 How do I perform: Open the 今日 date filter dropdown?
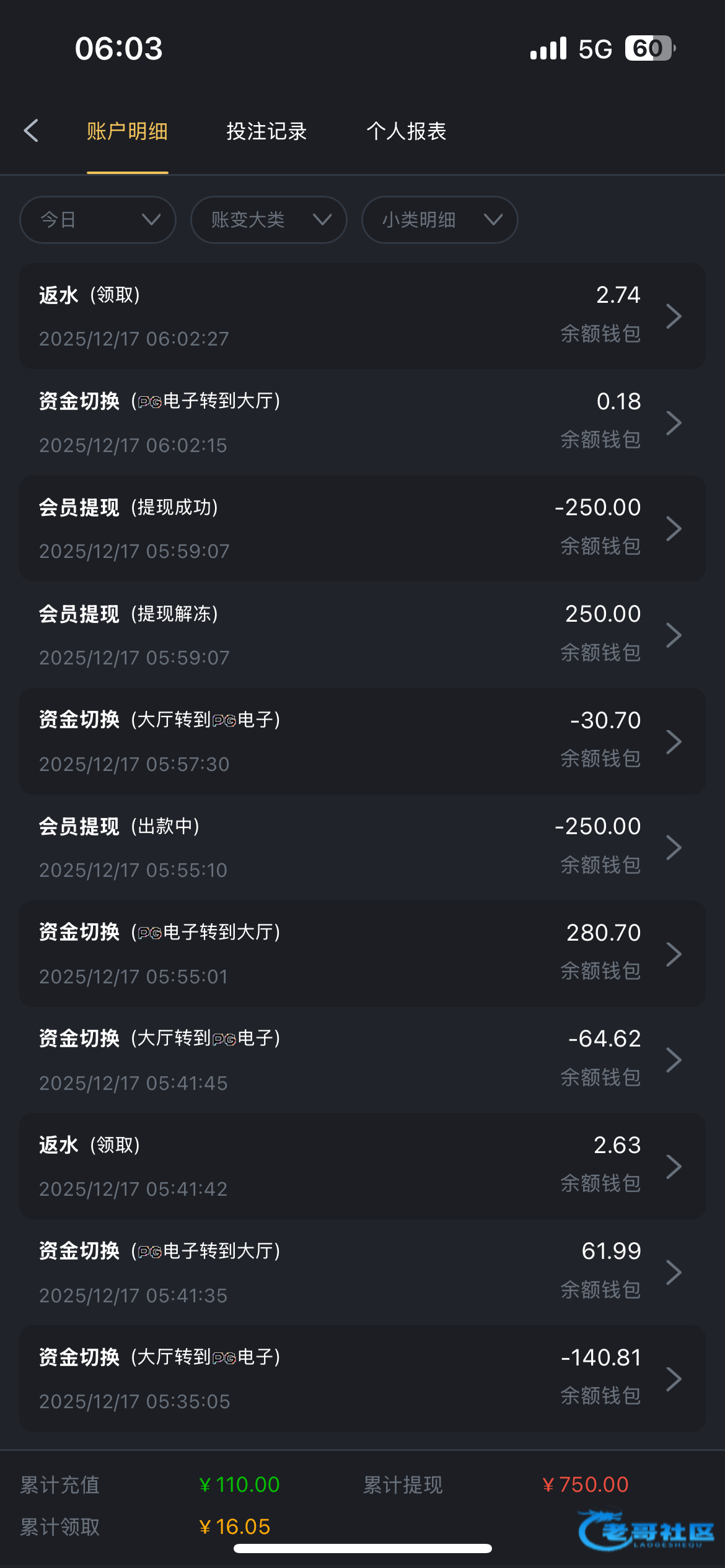98,220
